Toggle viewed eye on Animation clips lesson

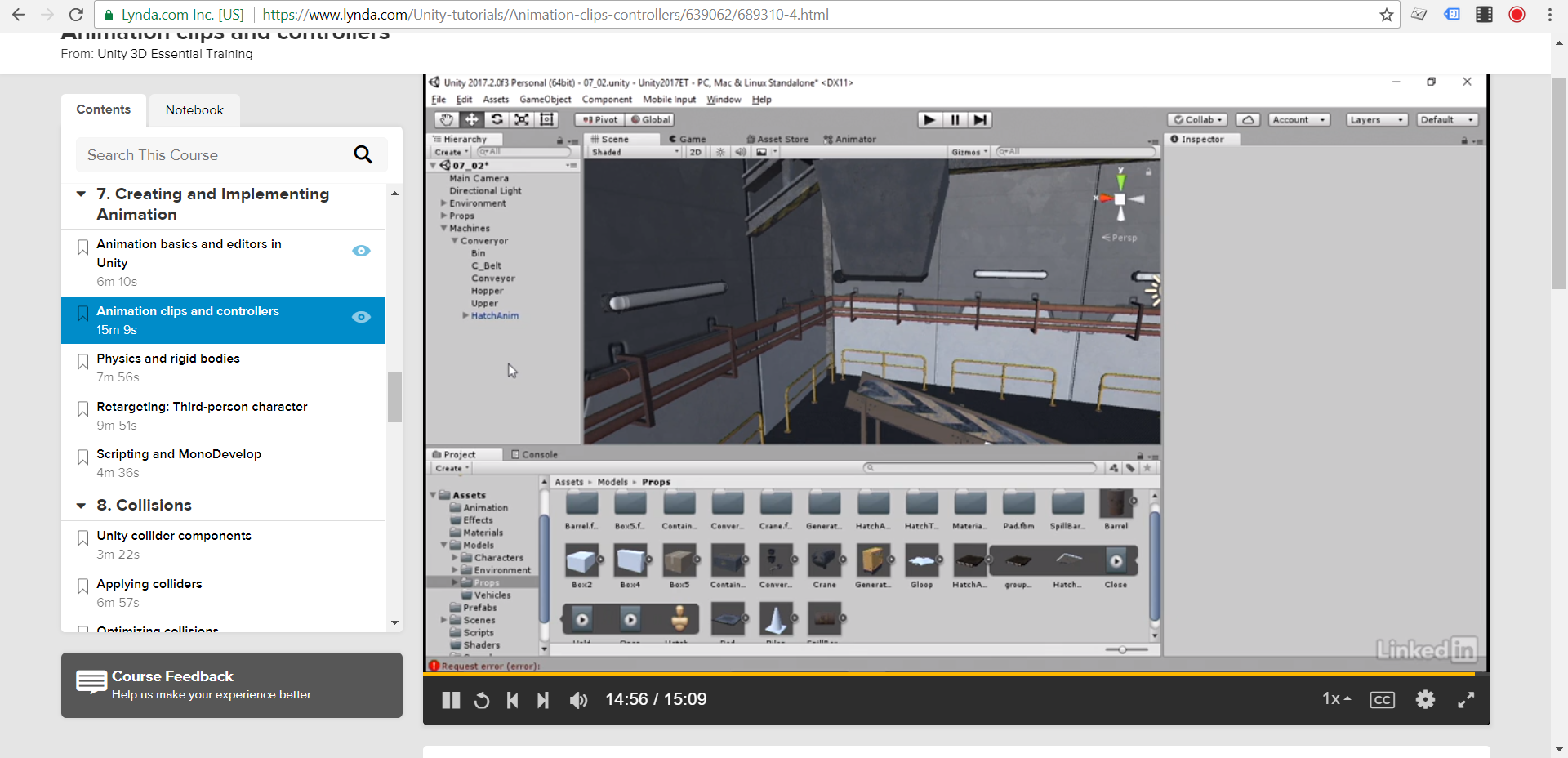[x=361, y=317]
